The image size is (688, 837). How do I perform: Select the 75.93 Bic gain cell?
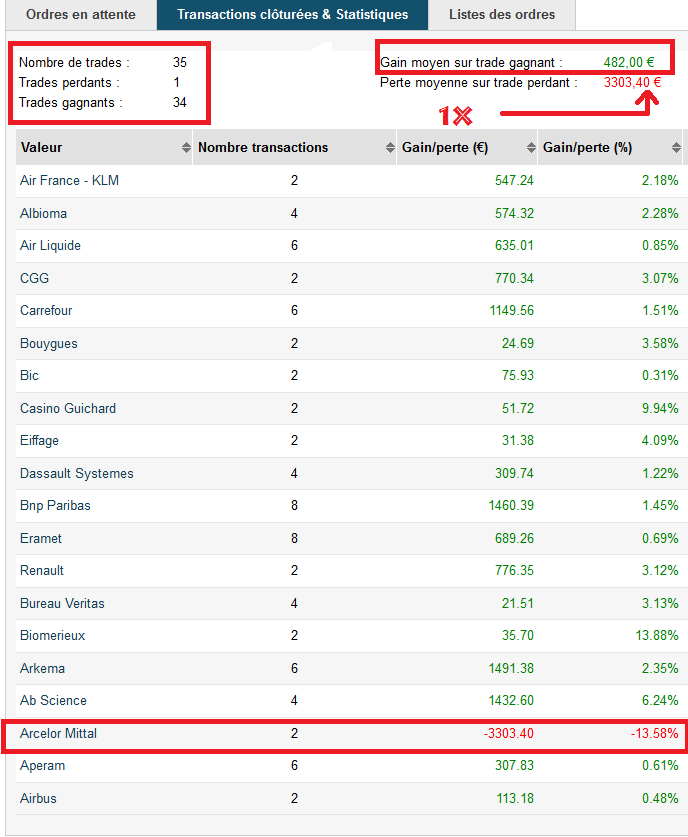pyautogui.click(x=518, y=375)
